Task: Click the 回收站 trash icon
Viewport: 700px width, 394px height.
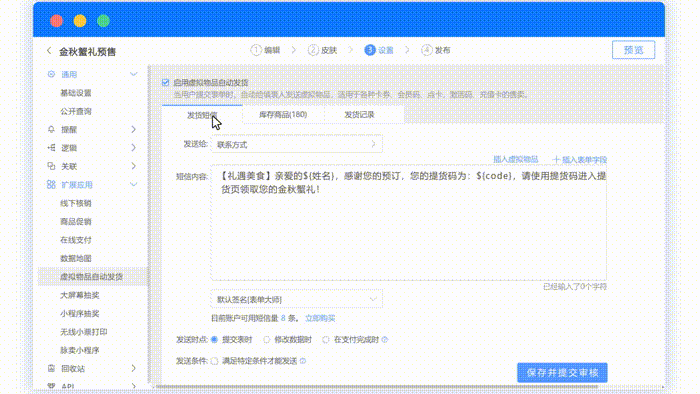Action: click(x=51, y=368)
